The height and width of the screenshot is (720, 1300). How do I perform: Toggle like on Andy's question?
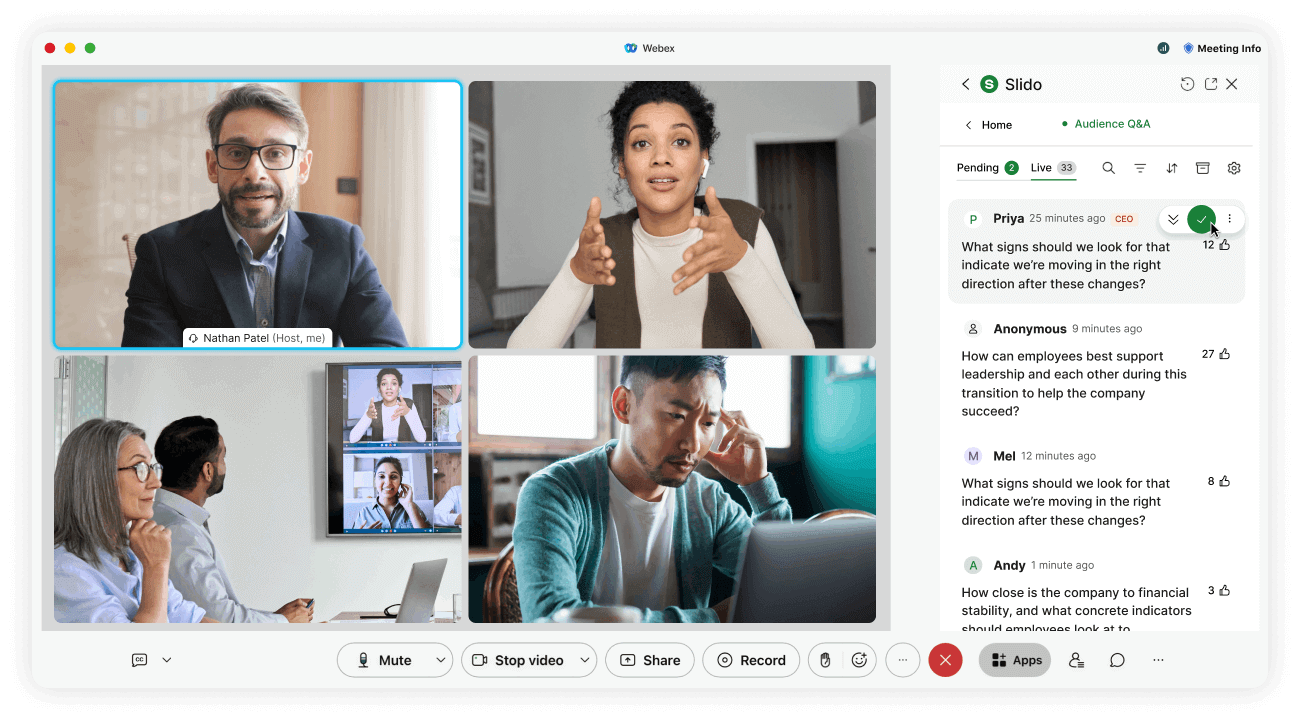pyautogui.click(x=1224, y=590)
